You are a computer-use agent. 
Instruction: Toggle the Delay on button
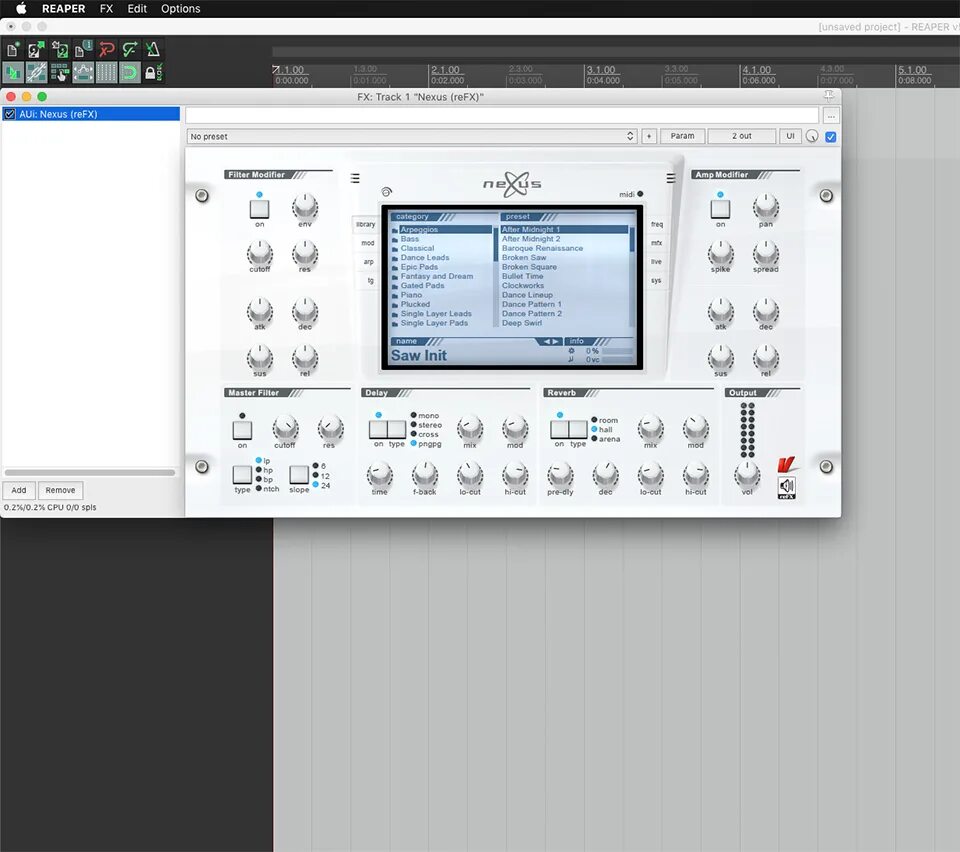pyautogui.click(x=378, y=429)
